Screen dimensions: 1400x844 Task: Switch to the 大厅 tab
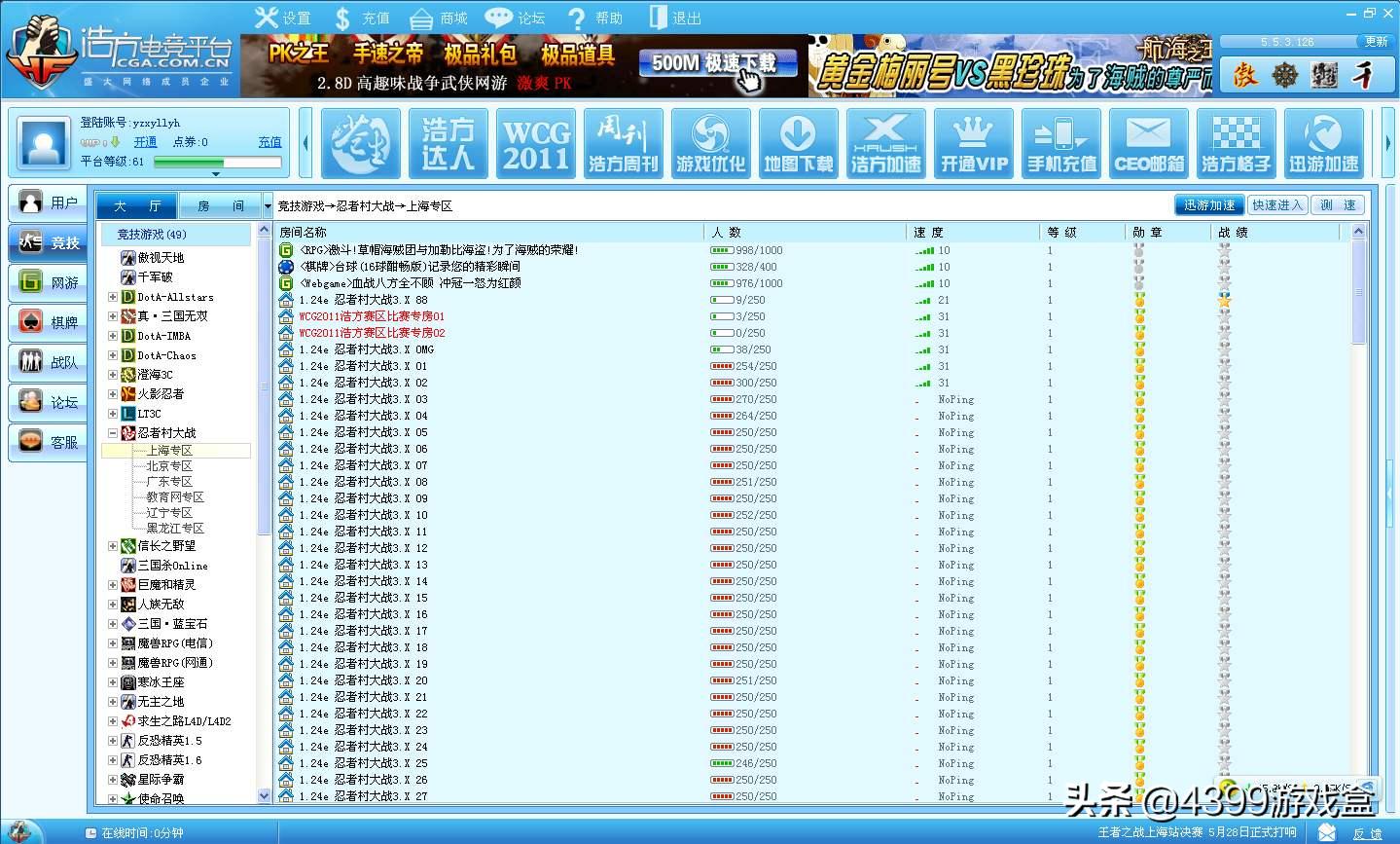click(137, 206)
